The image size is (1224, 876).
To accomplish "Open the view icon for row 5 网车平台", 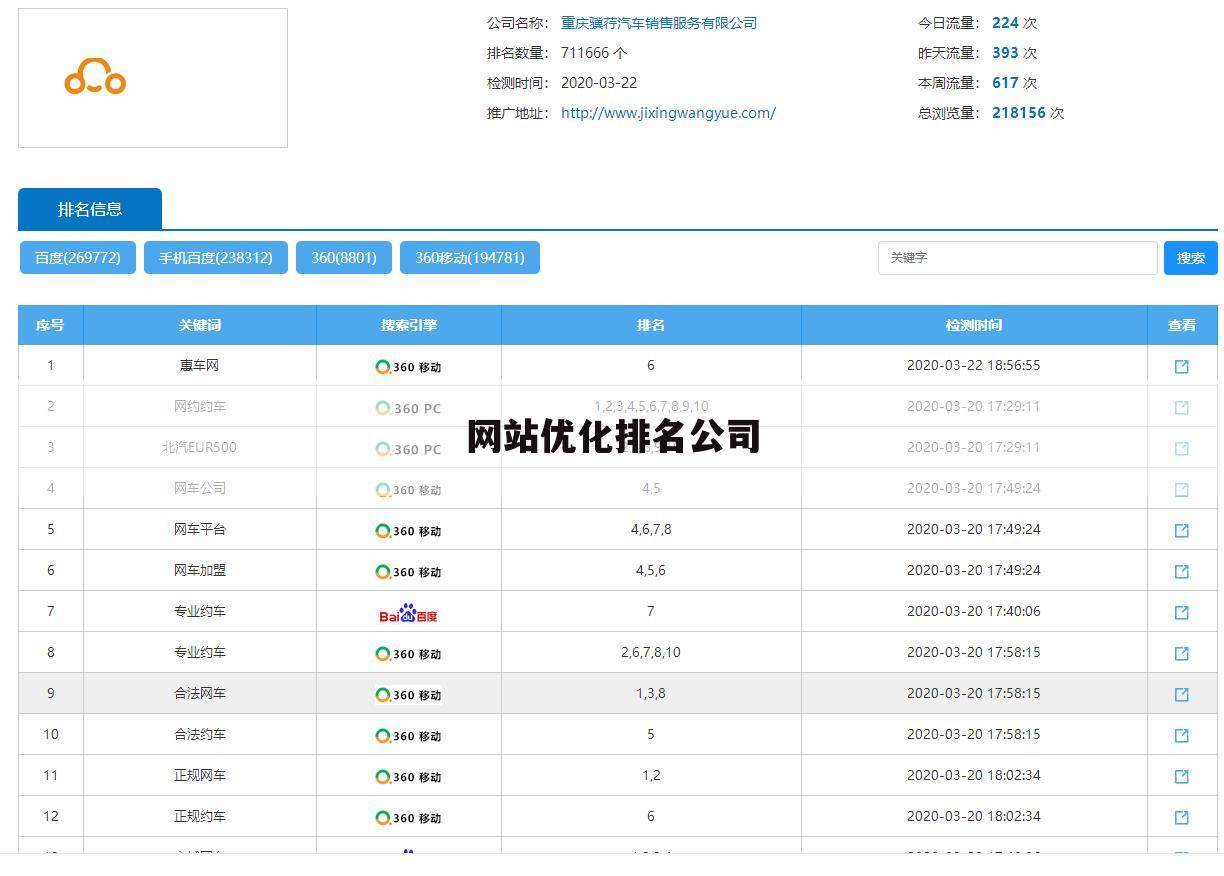I will click(x=1181, y=531).
